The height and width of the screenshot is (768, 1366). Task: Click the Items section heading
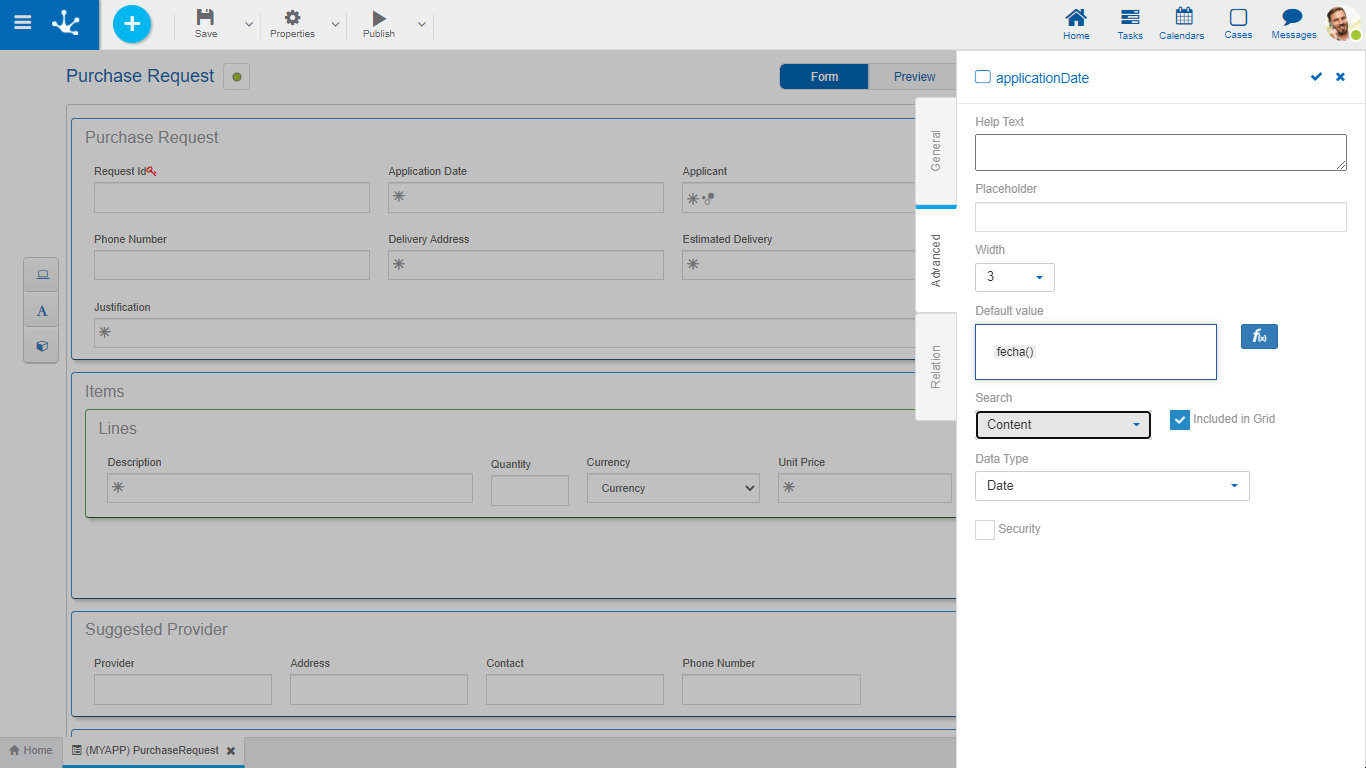click(x=105, y=392)
